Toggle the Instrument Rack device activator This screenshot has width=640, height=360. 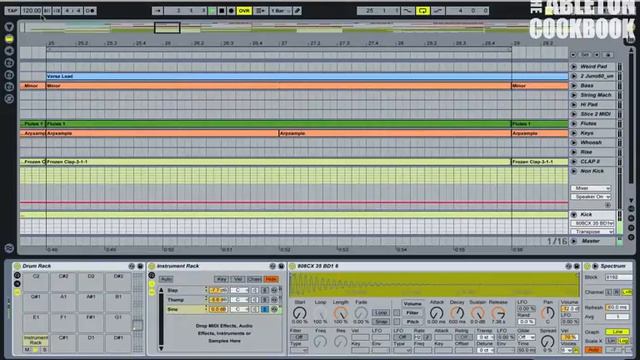pos(152,266)
